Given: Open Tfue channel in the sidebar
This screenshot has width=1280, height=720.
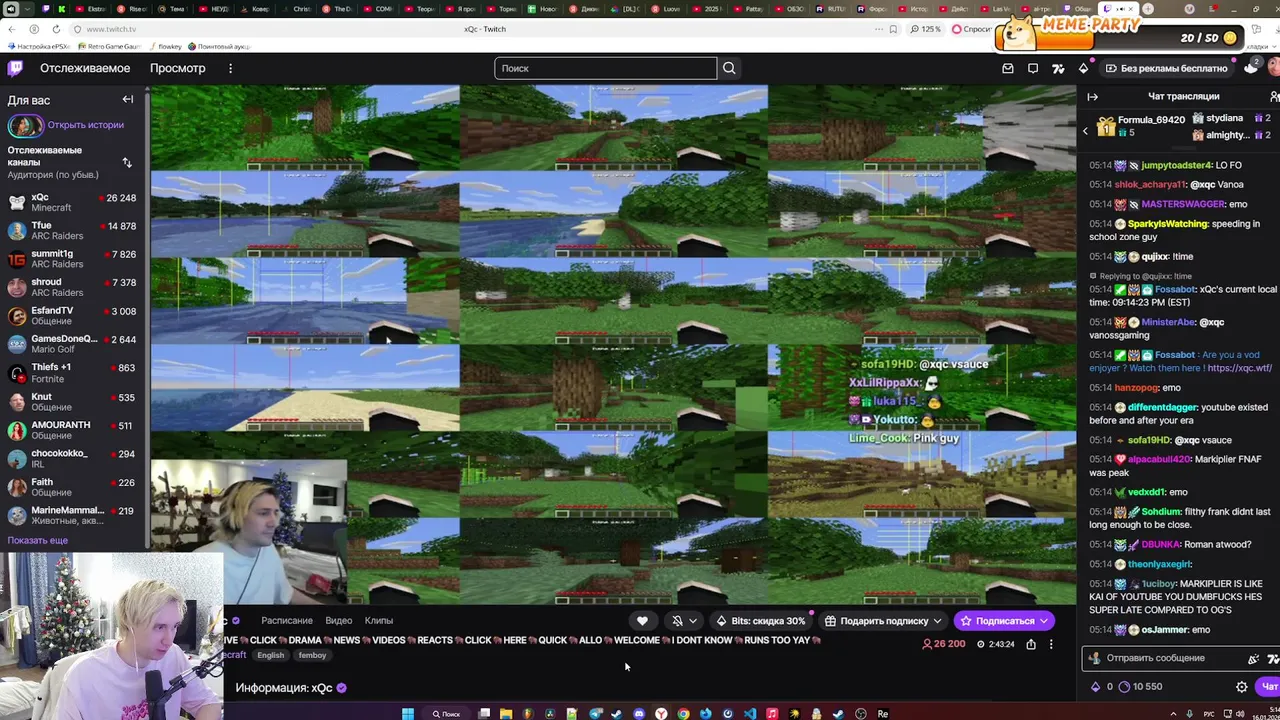Looking at the screenshot, I should point(72,231).
